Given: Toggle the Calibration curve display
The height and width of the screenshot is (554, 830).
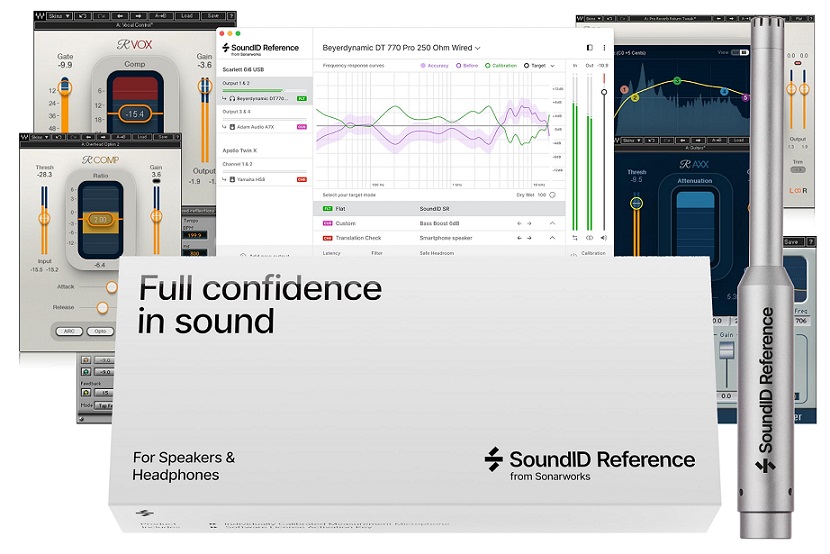Looking at the screenshot, I should [x=501, y=66].
